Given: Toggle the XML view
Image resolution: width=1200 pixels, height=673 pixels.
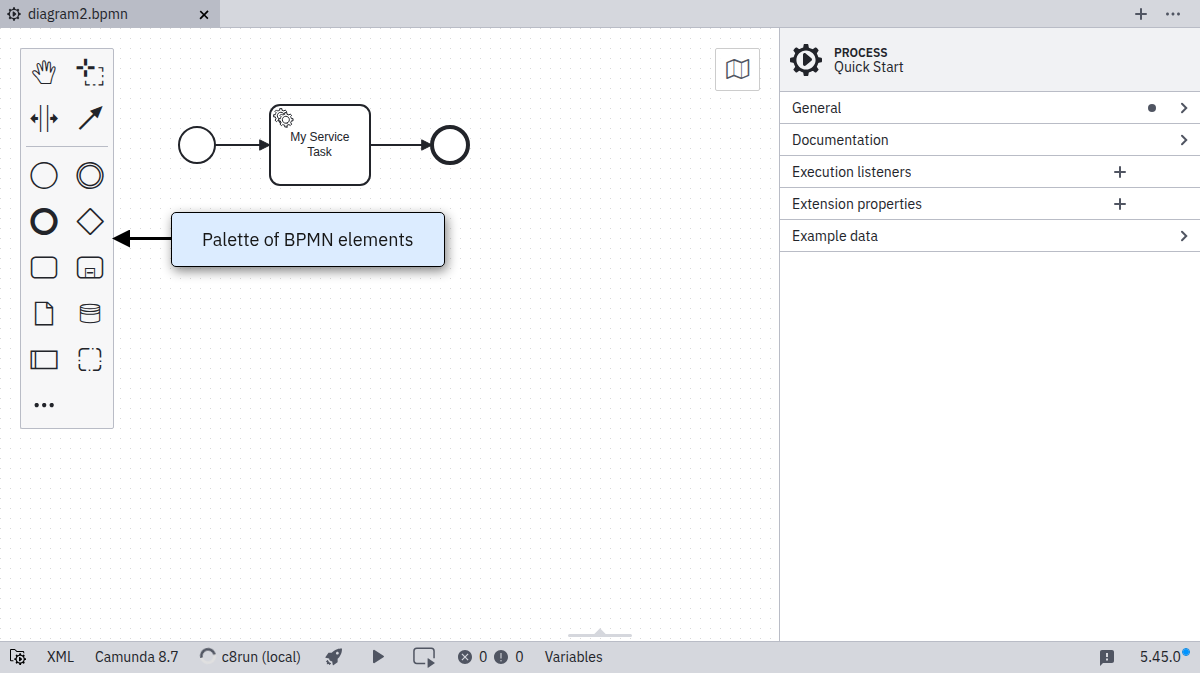Looking at the screenshot, I should (x=60, y=657).
